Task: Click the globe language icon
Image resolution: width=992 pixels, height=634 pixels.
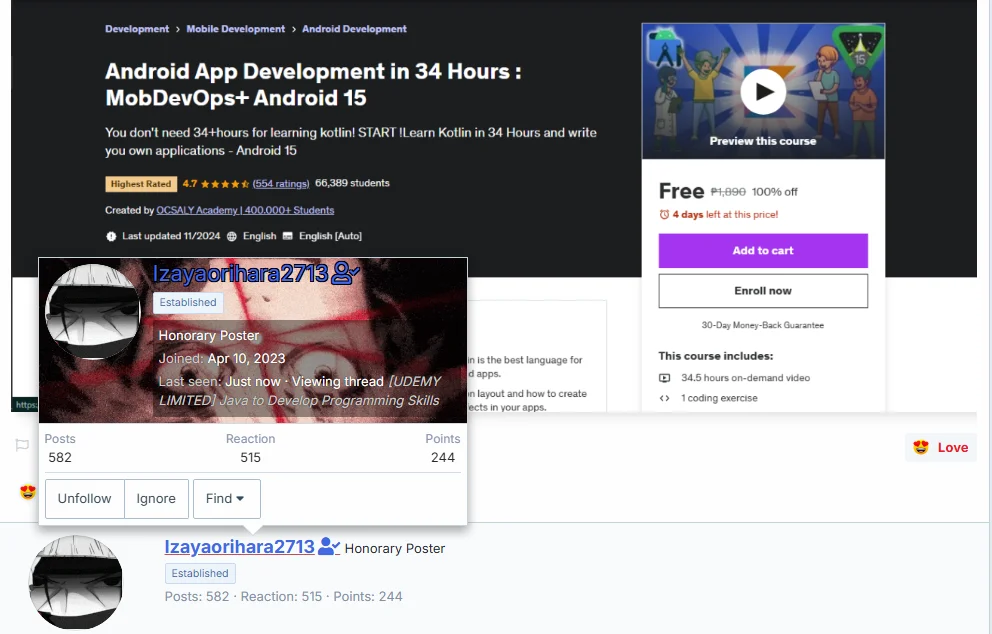Action: click(232, 236)
